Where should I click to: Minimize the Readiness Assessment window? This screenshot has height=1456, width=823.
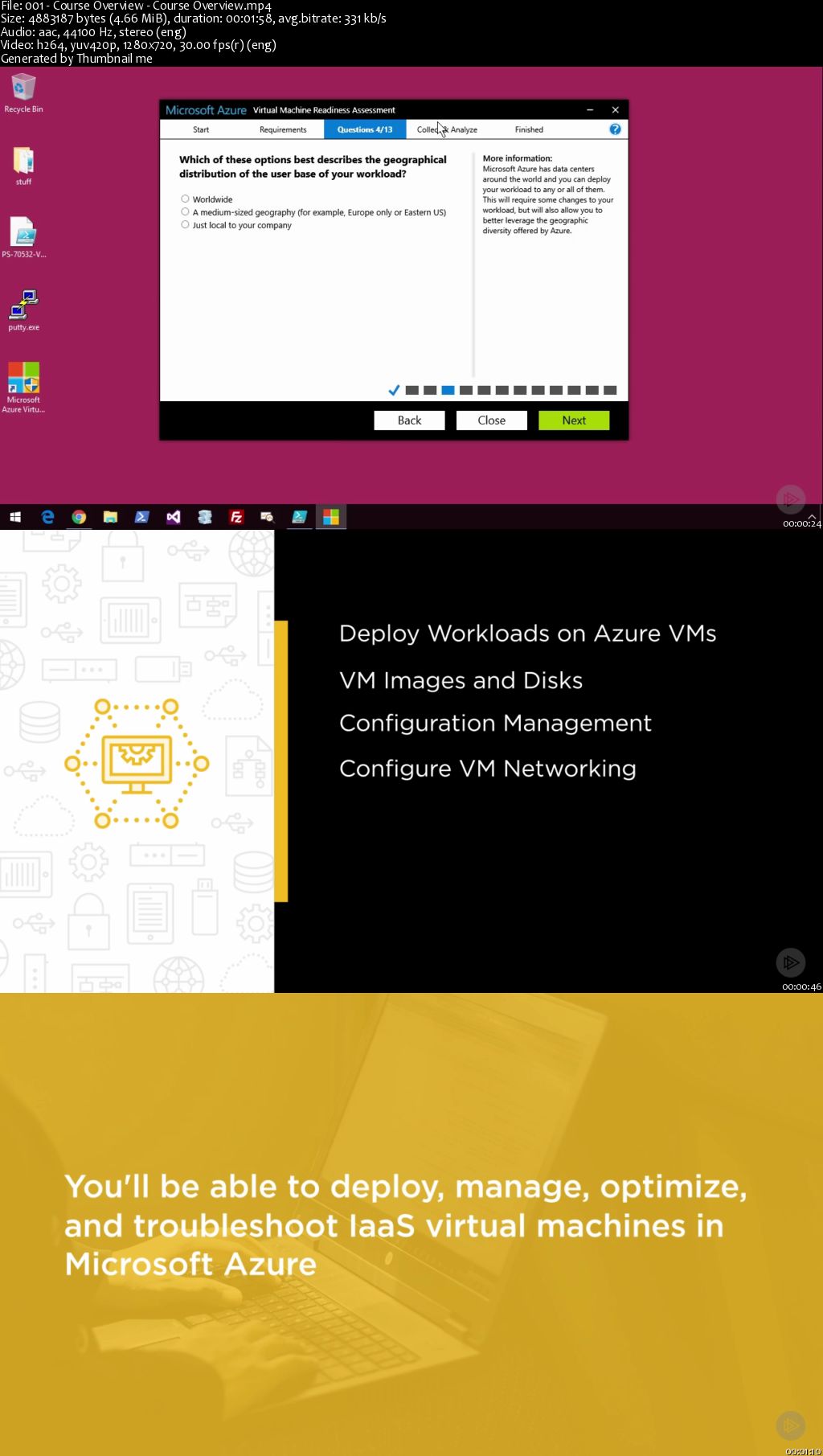pos(590,110)
